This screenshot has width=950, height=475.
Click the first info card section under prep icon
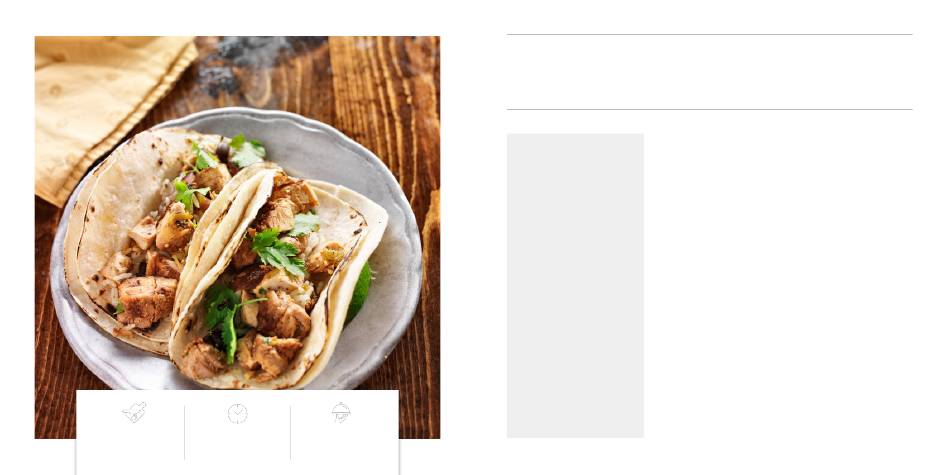(x=130, y=433)
